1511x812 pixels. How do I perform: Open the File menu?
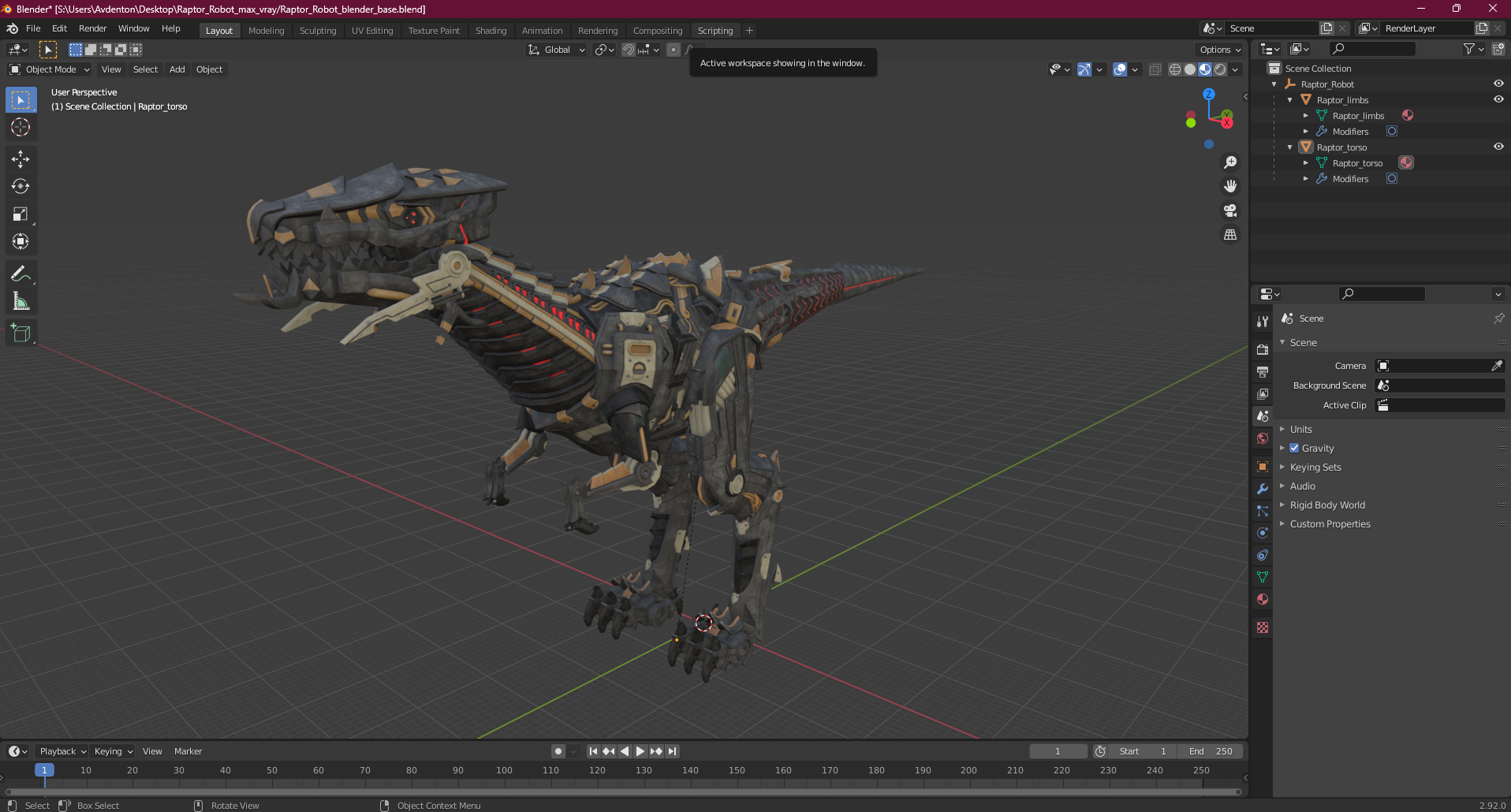(33, 28)
